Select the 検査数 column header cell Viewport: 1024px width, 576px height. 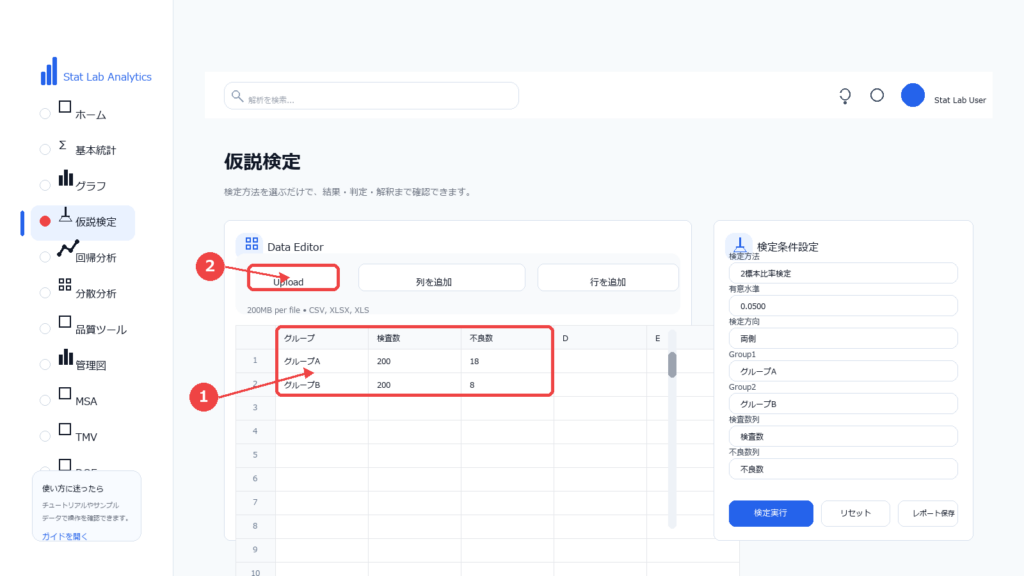point(415,338)
